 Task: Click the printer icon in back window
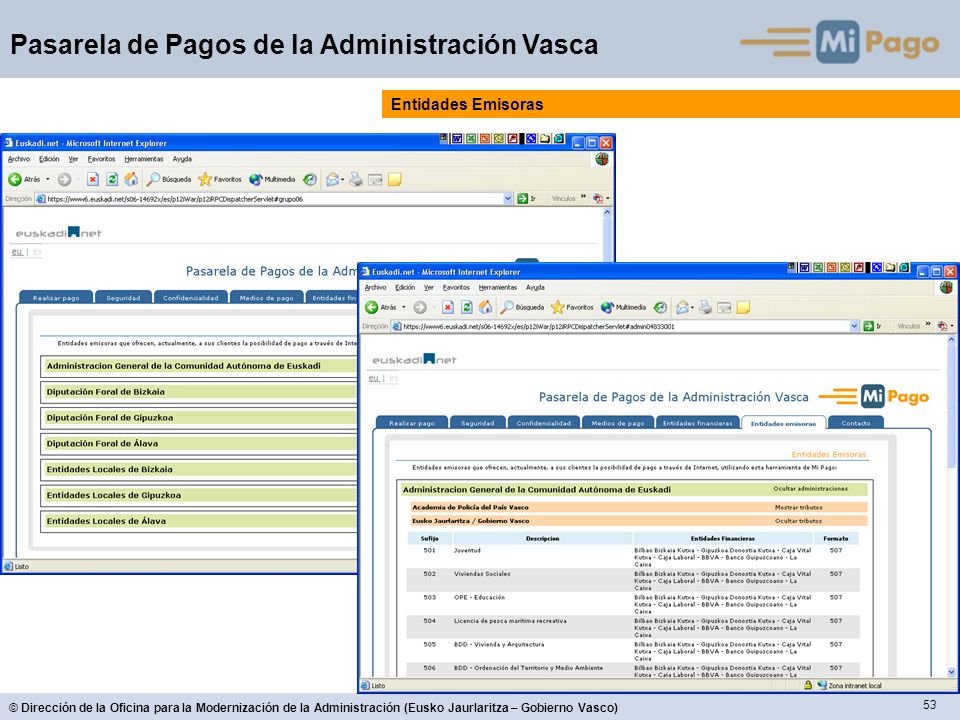(356, 179)
